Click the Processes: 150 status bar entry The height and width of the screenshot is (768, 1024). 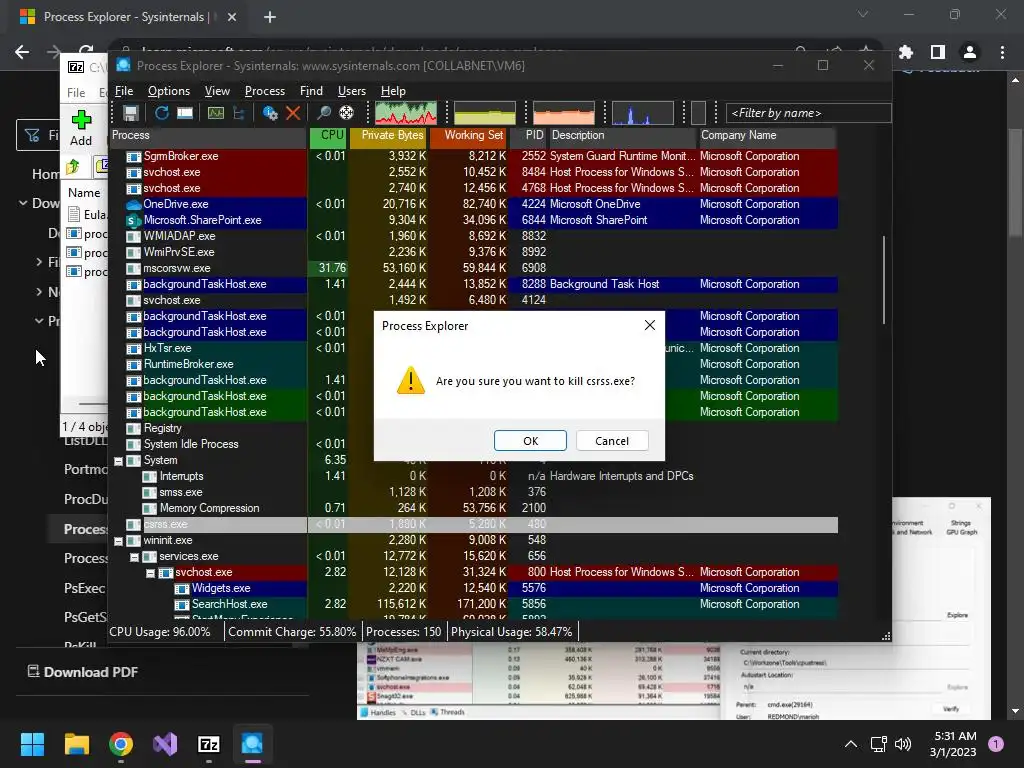point(403,632)
